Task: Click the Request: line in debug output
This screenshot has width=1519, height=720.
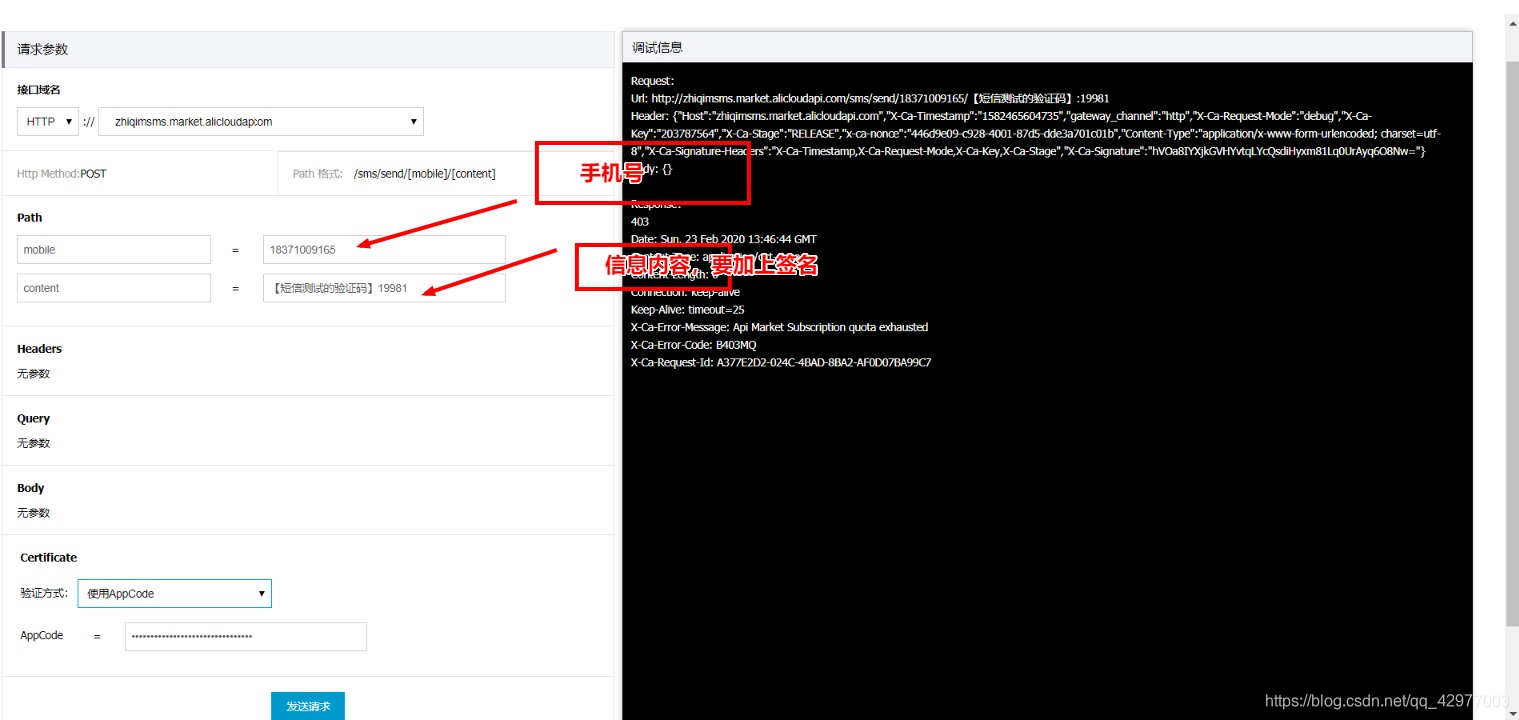Action: pyautogui.click(x=653, y=81)
